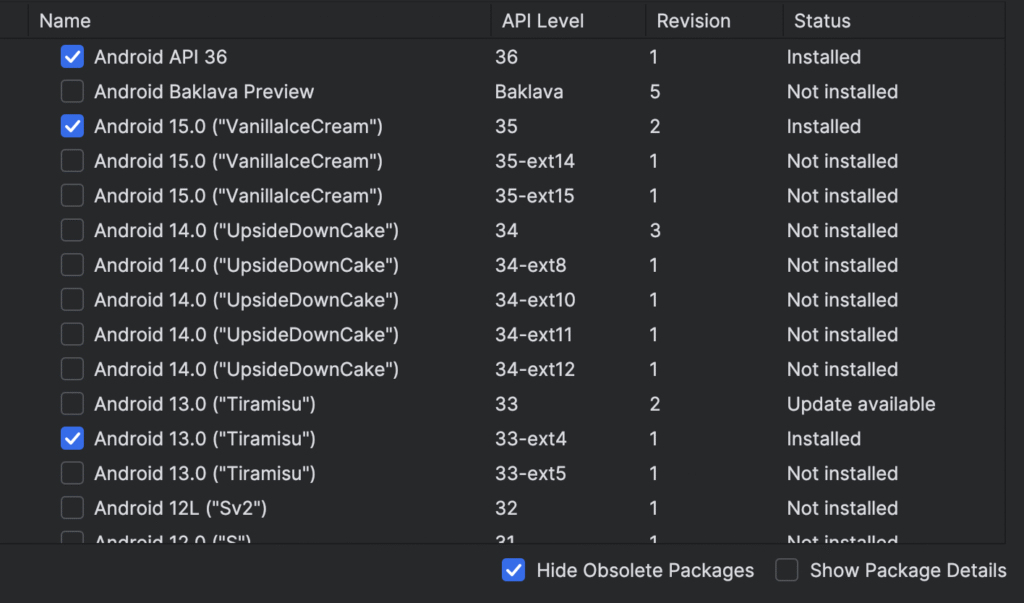Check Android 13.0 Tiramisu API 33 checkbox
Image resolution: width=1024 pixels, height=603 pixels.
[72, 404]
